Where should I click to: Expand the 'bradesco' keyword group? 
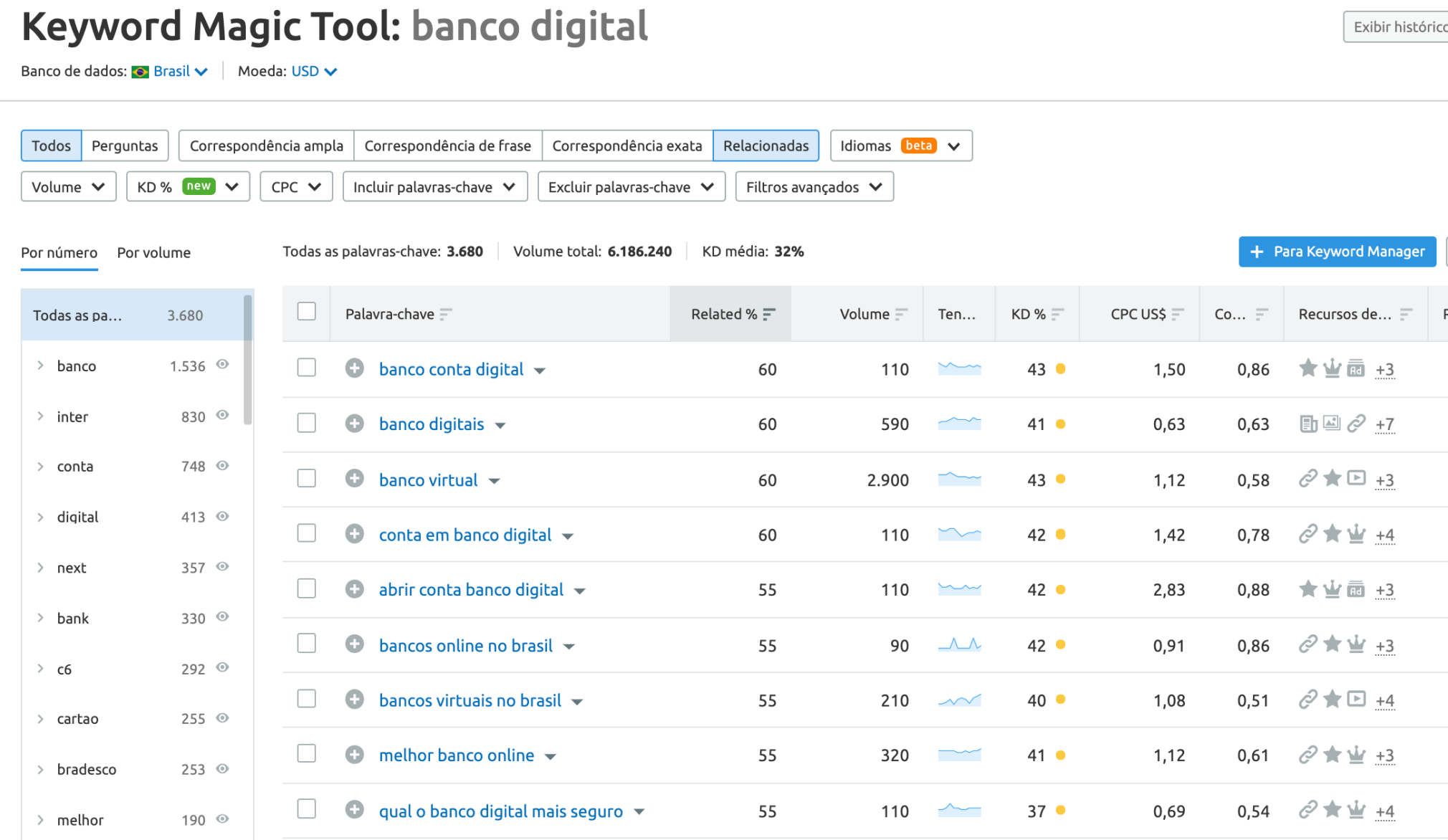coord(41,769)
